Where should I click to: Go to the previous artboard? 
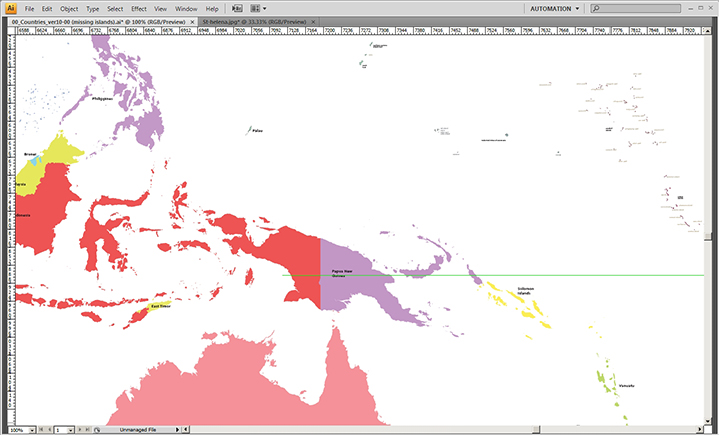[x=50, y=429]
